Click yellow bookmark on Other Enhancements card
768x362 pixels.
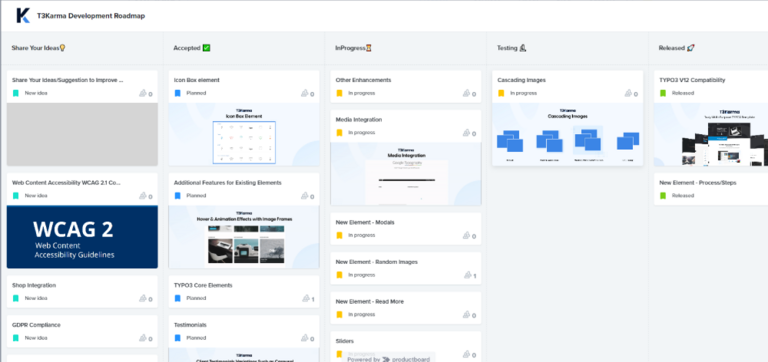339,93
